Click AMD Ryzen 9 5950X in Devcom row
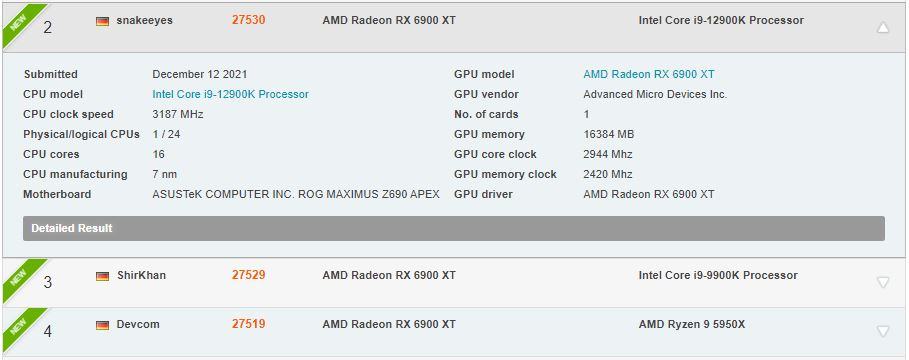This screenshot has width=909, height=360. [x=692, y=325]
